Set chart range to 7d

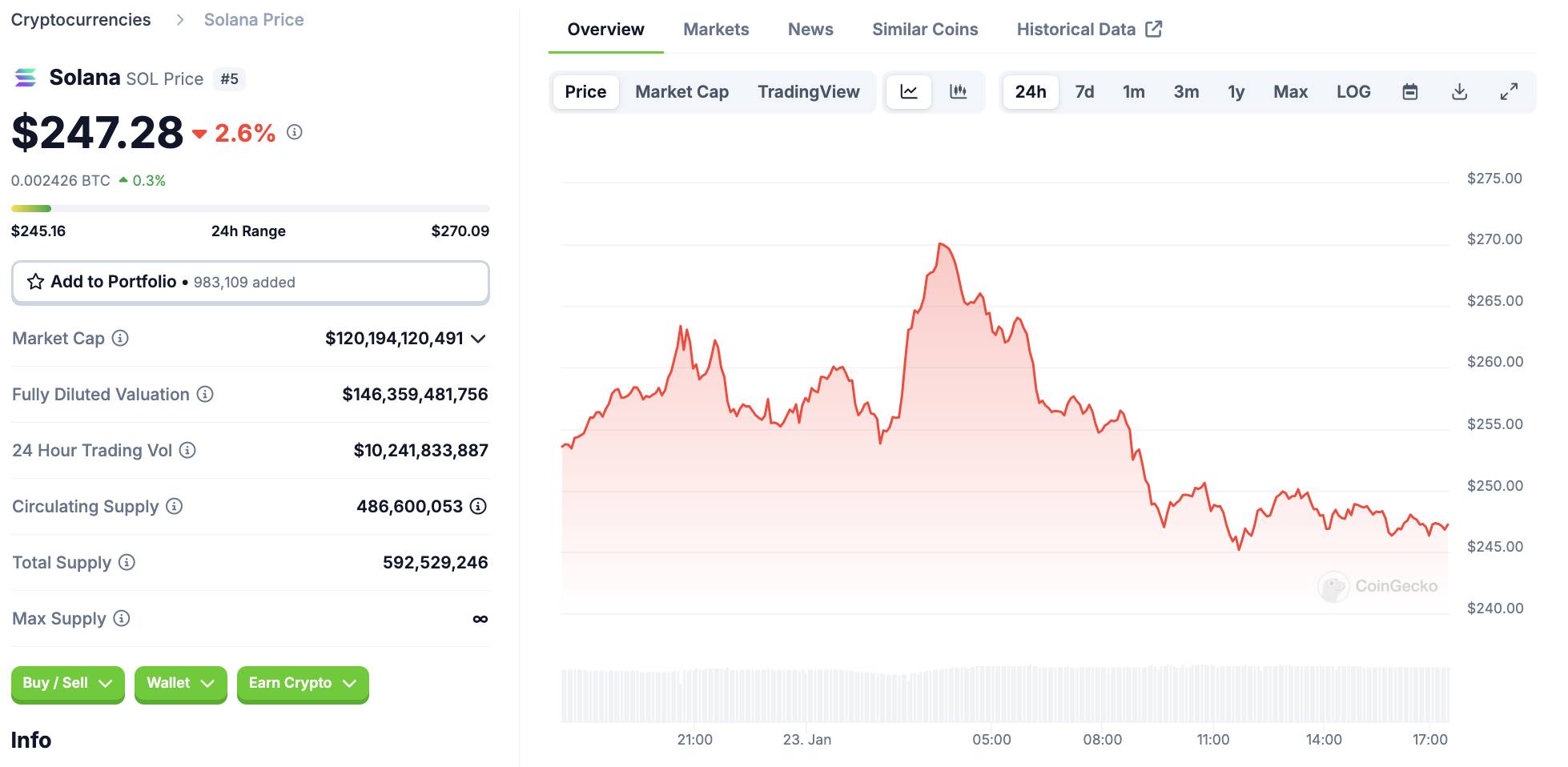(1084, 92)
